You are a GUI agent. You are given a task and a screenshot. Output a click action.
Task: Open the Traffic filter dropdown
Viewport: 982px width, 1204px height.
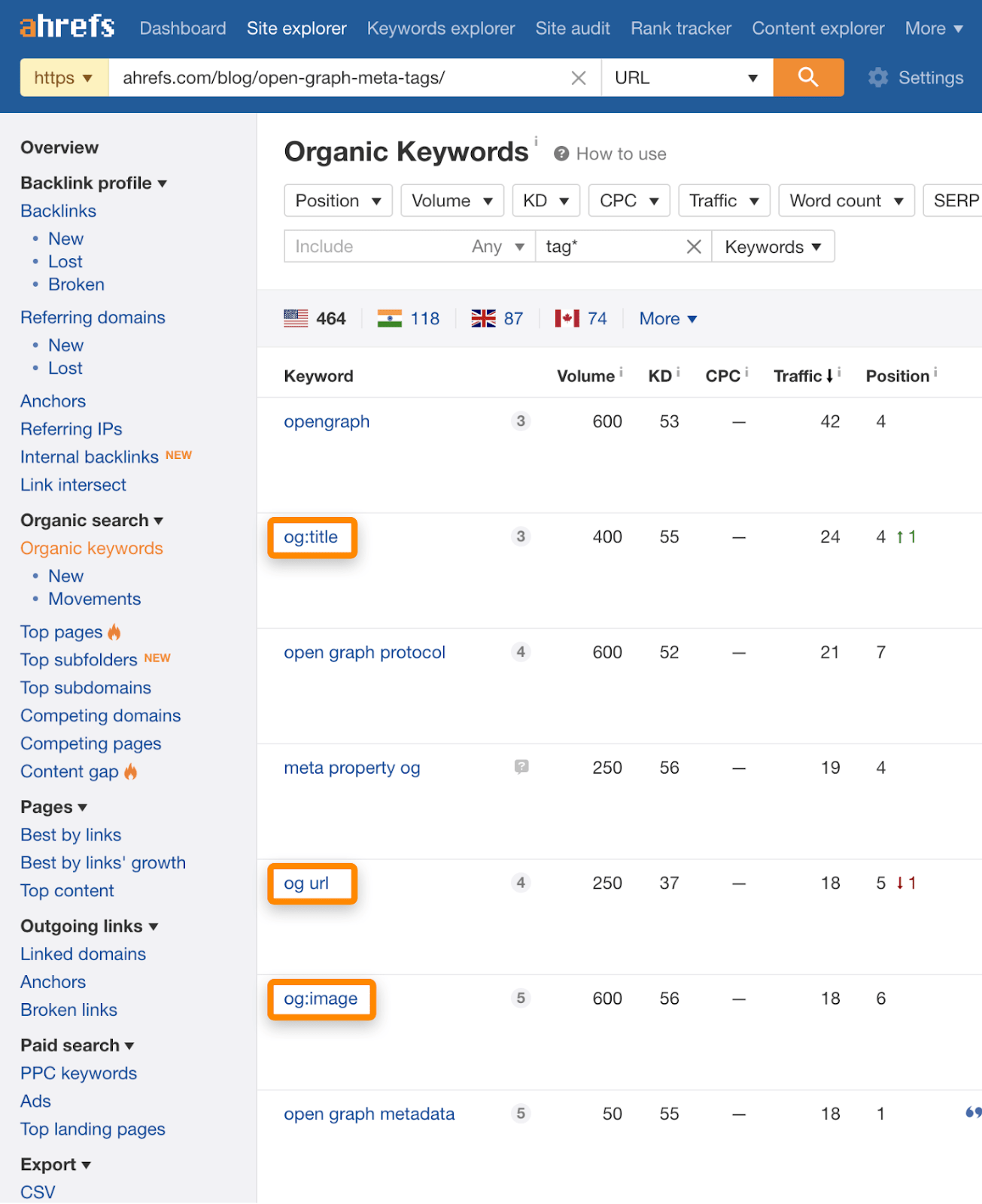(x=725, y=201)
